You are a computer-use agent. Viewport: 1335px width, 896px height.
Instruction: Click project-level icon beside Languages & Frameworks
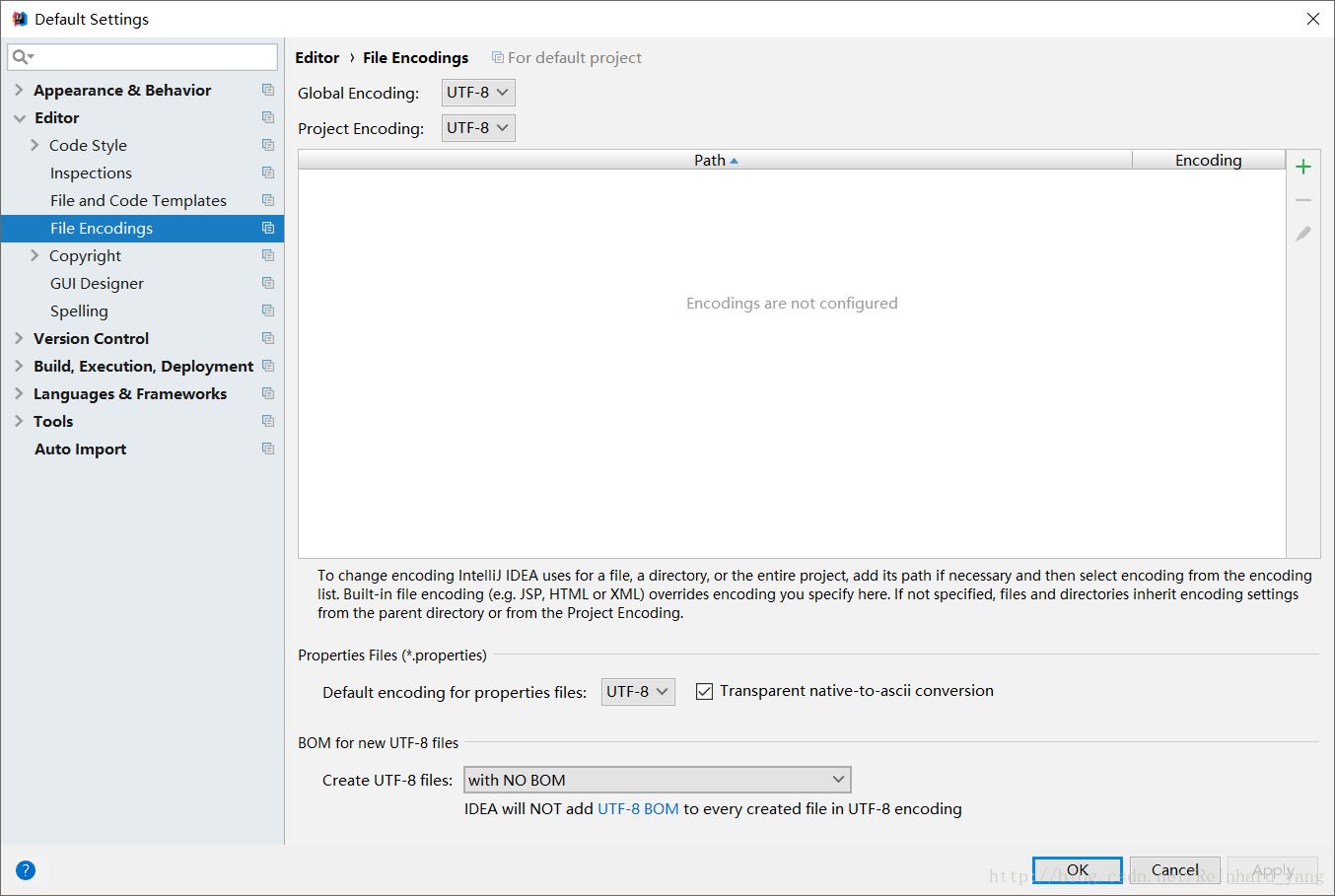268,393
